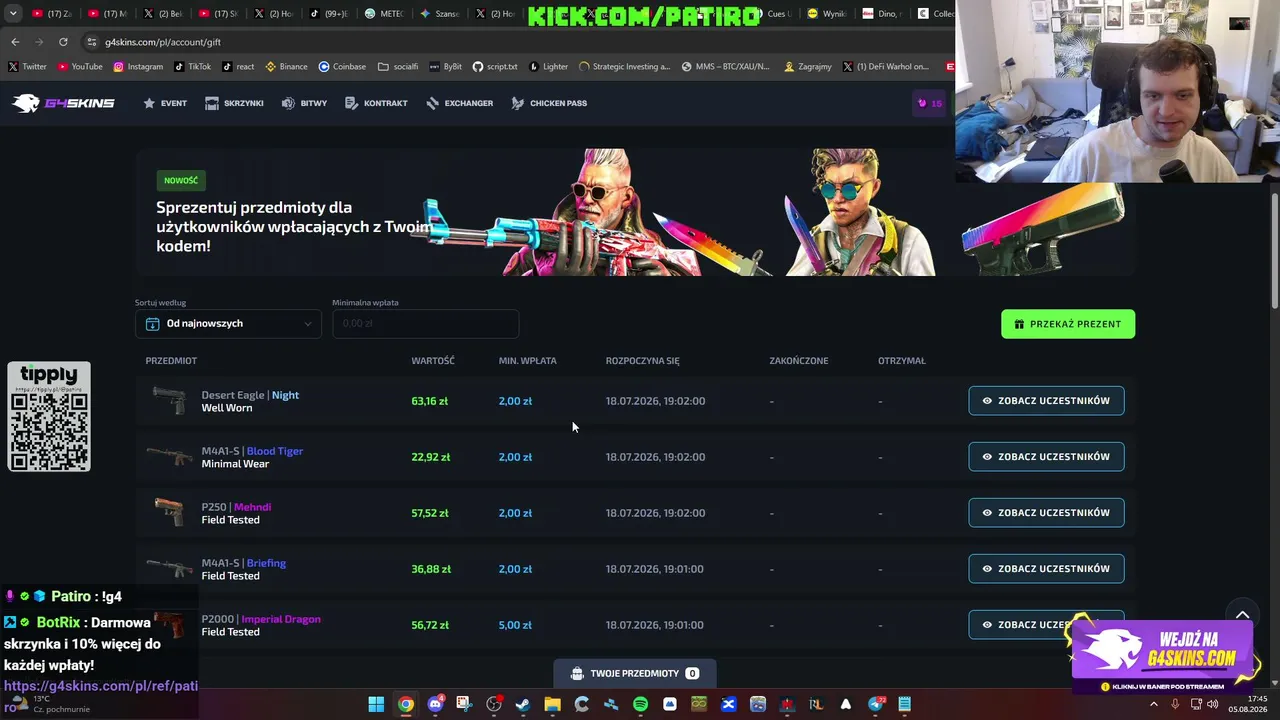Open Chrome from the taskbar

(405, 704)
